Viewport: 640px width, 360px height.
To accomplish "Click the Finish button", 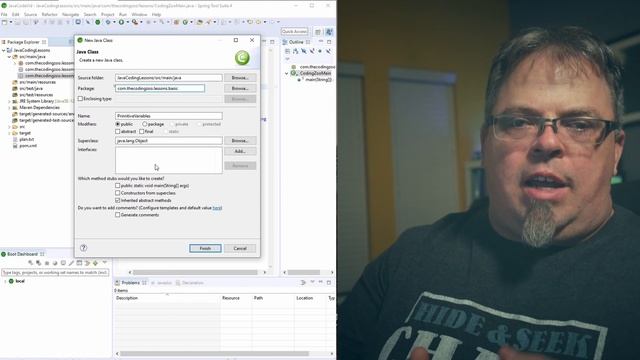I will tap(205, 248).
